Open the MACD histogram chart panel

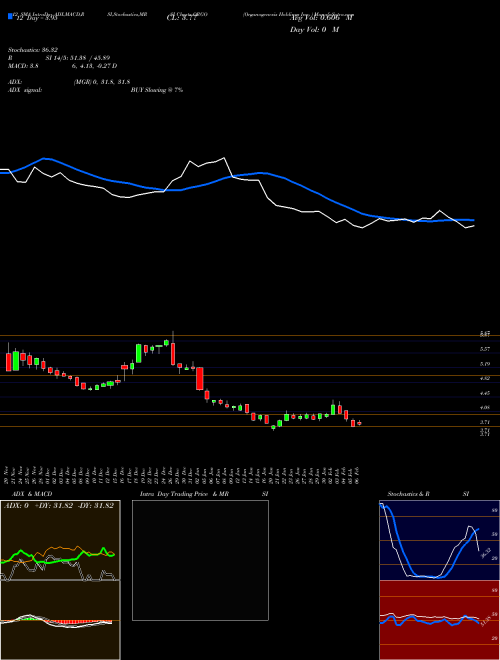pos(60,620)
